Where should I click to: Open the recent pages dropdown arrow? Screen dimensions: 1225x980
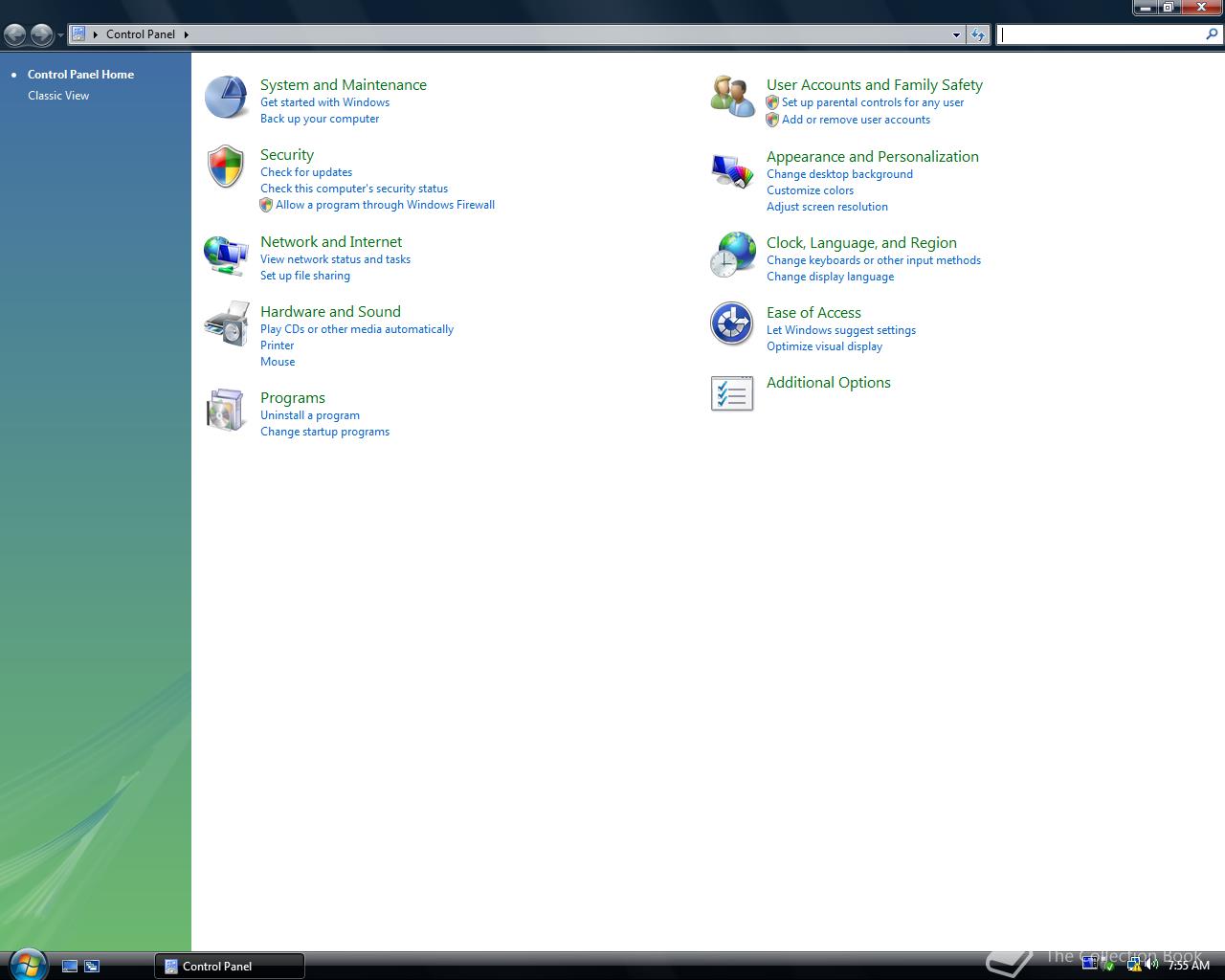pyautogui.click(x=60, y=35)
